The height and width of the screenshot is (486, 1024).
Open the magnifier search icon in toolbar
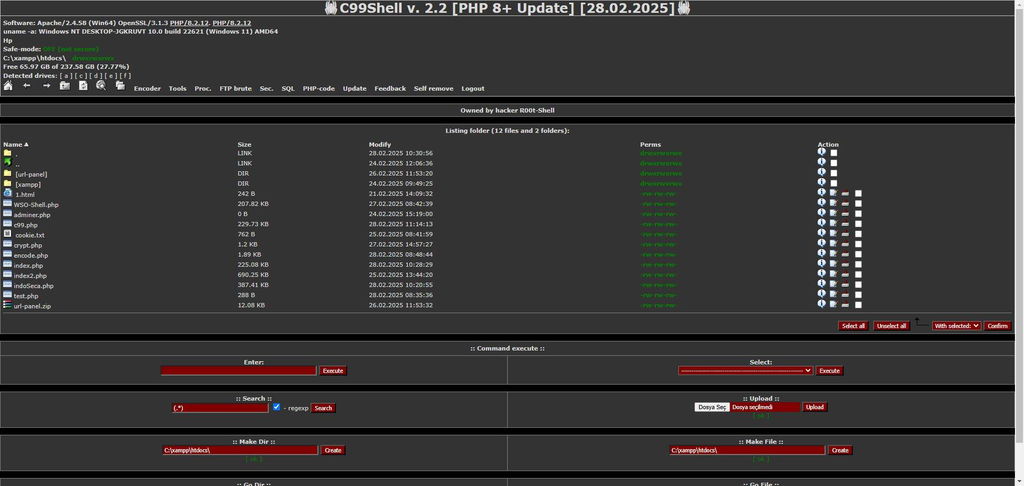click(x=101, y=86)
